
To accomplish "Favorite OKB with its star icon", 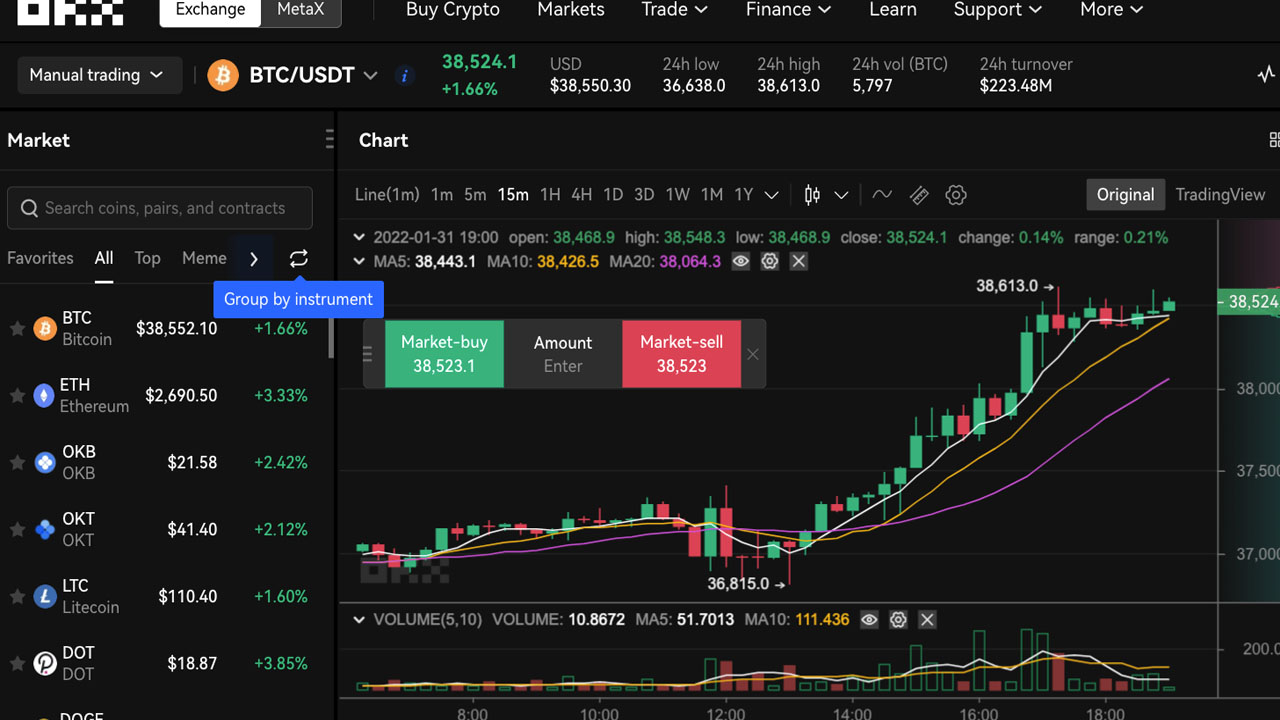I will [x=16, y=462].
